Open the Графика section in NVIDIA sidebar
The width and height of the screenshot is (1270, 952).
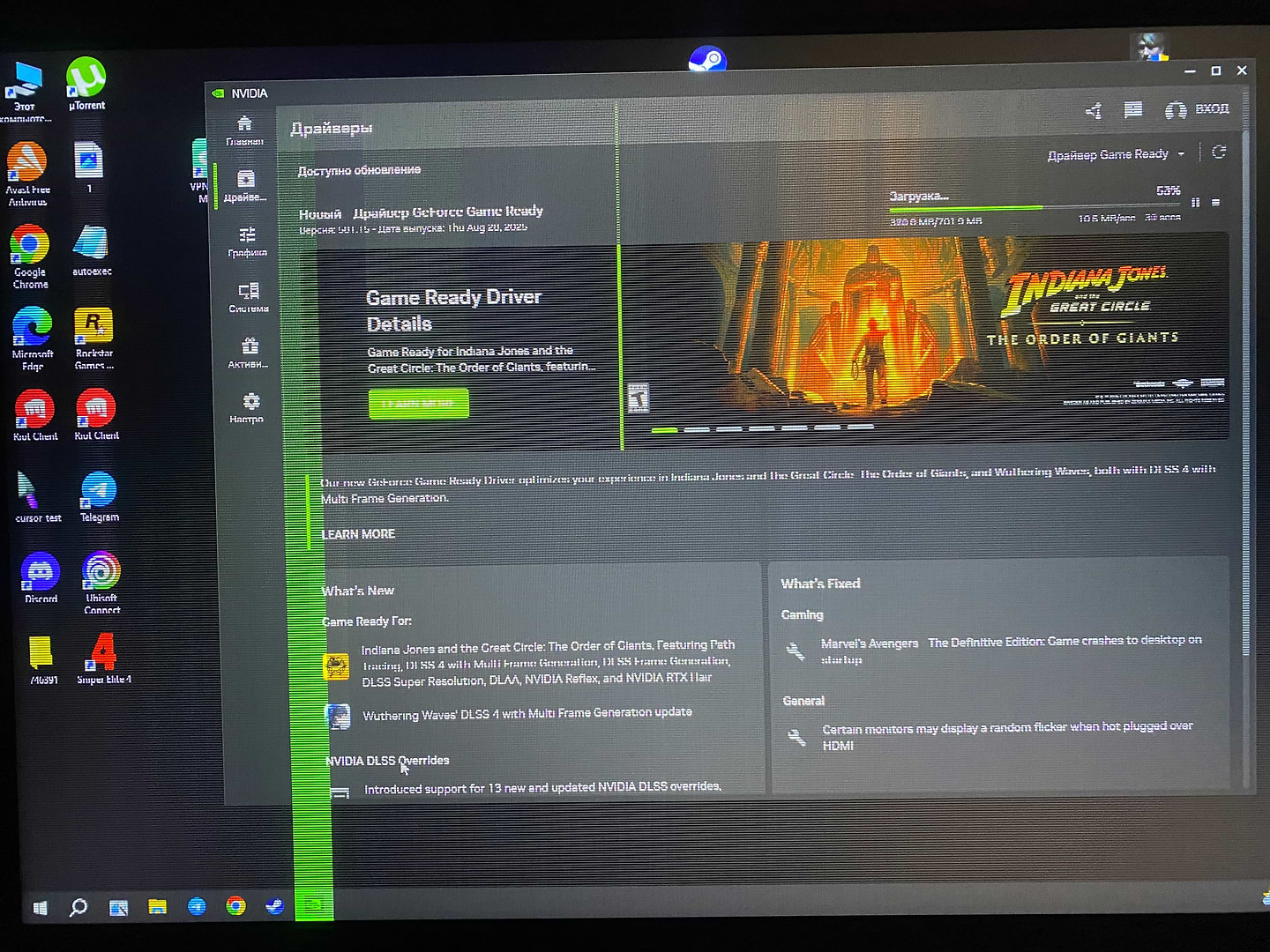pyautogui.click(x=248, y=242)
